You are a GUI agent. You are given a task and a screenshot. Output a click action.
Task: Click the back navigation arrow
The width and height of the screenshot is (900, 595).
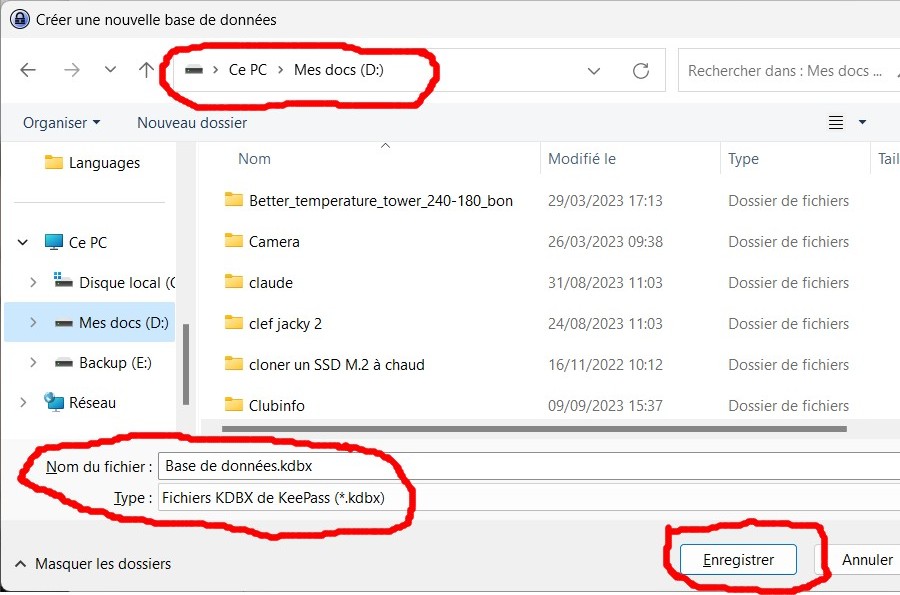[28, 70]
